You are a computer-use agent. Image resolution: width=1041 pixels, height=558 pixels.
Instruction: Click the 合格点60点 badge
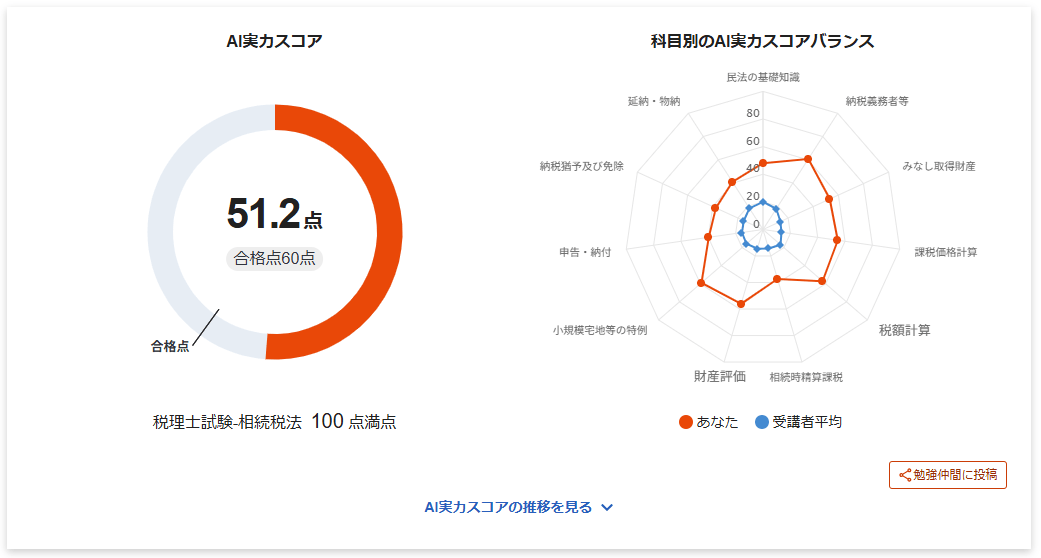tap(275, 258)
